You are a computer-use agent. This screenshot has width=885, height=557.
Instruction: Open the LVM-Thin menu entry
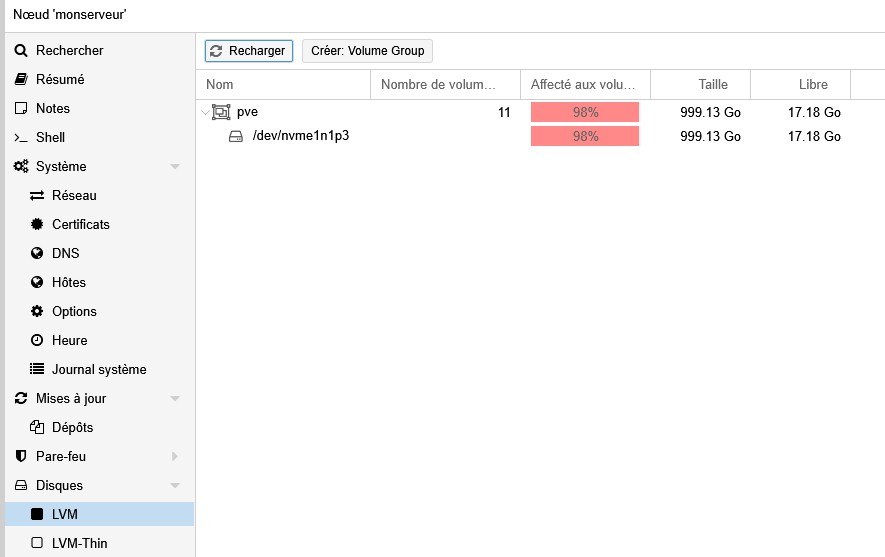(79, 544)
